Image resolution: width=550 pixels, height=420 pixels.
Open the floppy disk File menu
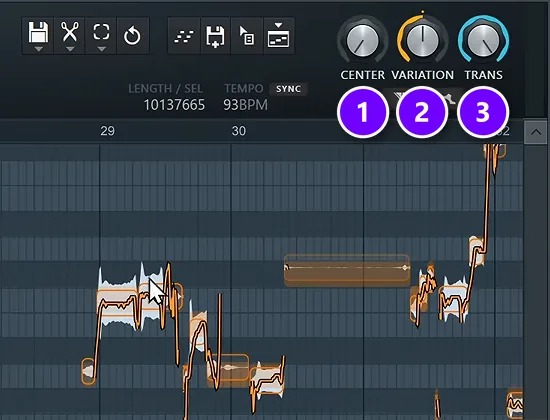click(38, 36)
